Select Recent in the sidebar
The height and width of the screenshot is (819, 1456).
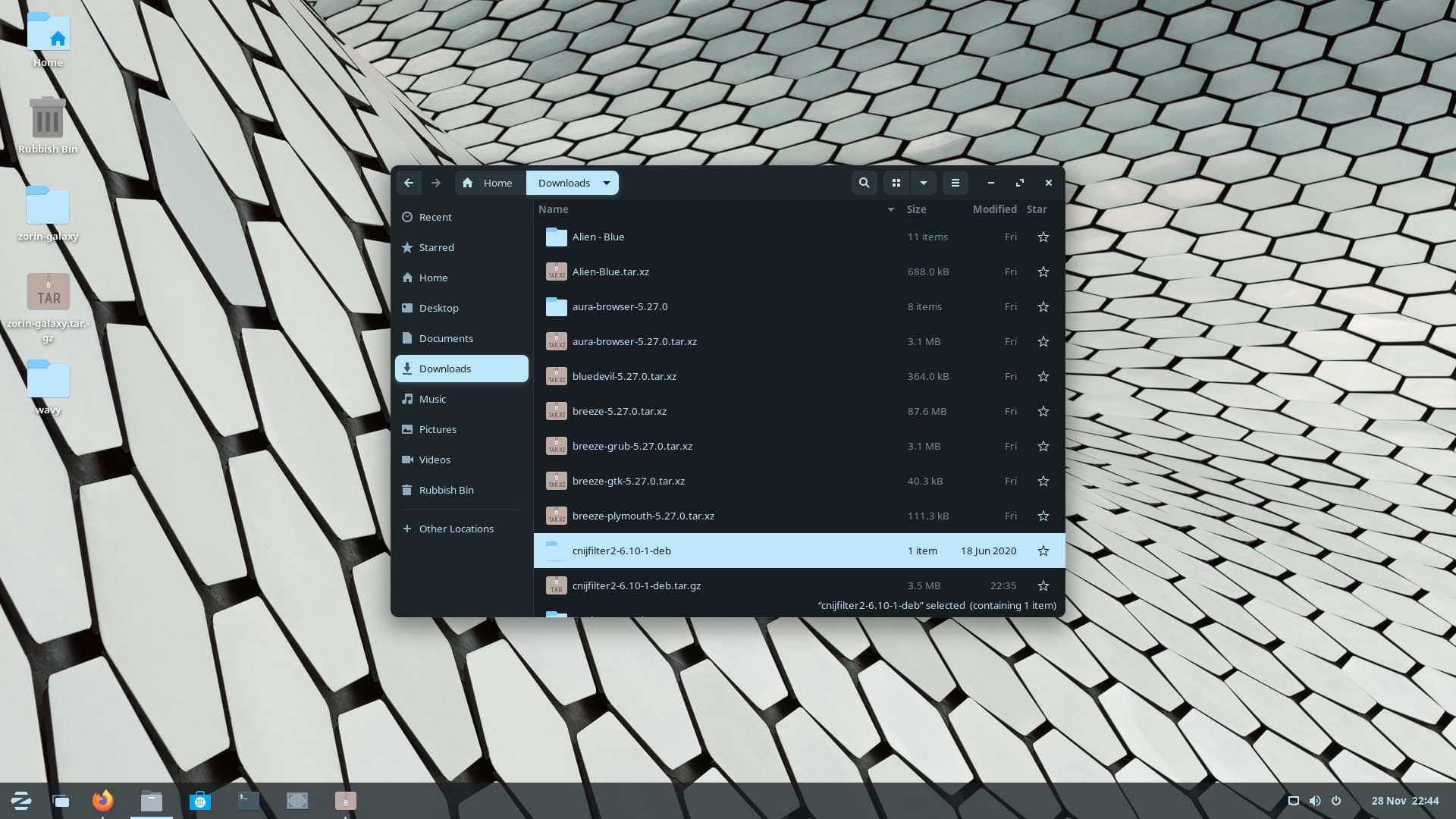pyautogui.click(x=435, y=218)
